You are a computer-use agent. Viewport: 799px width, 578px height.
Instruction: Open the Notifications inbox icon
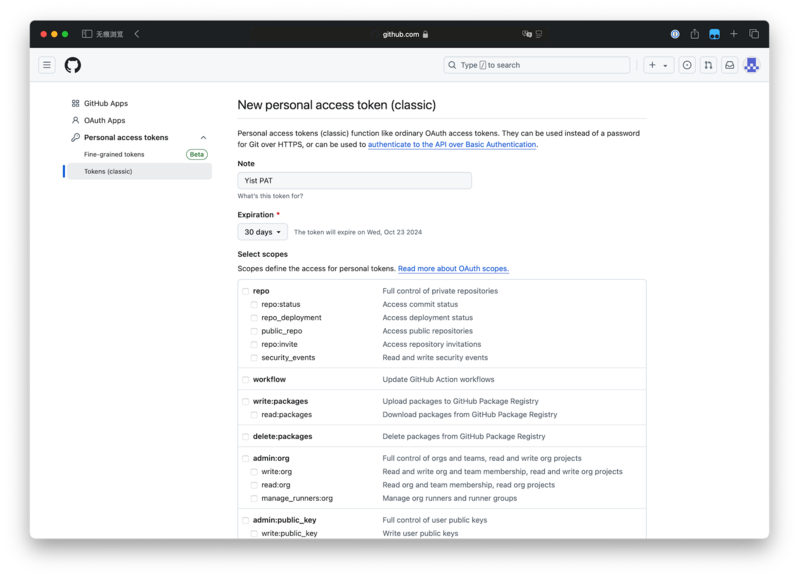tap(729, 65)
